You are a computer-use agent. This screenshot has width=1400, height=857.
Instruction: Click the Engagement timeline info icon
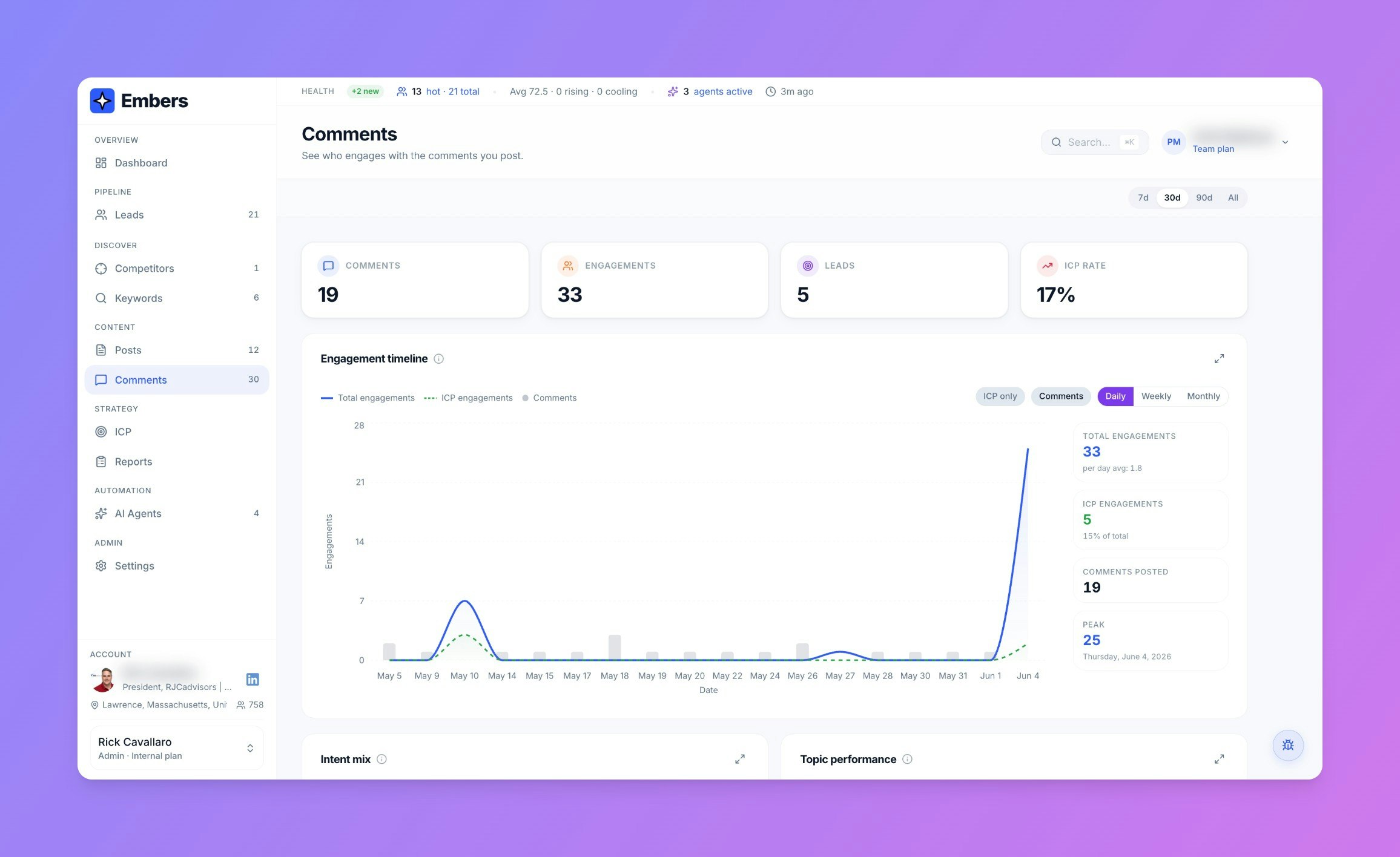coord(439,359)
